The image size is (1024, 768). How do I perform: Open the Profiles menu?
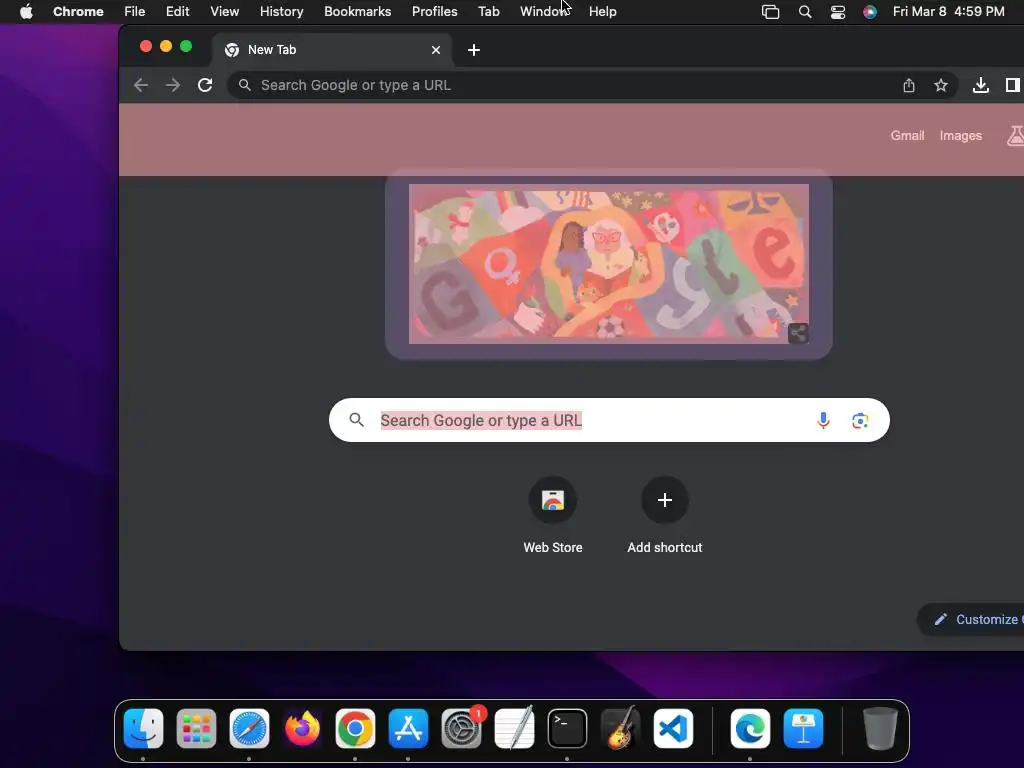point(434,12)
